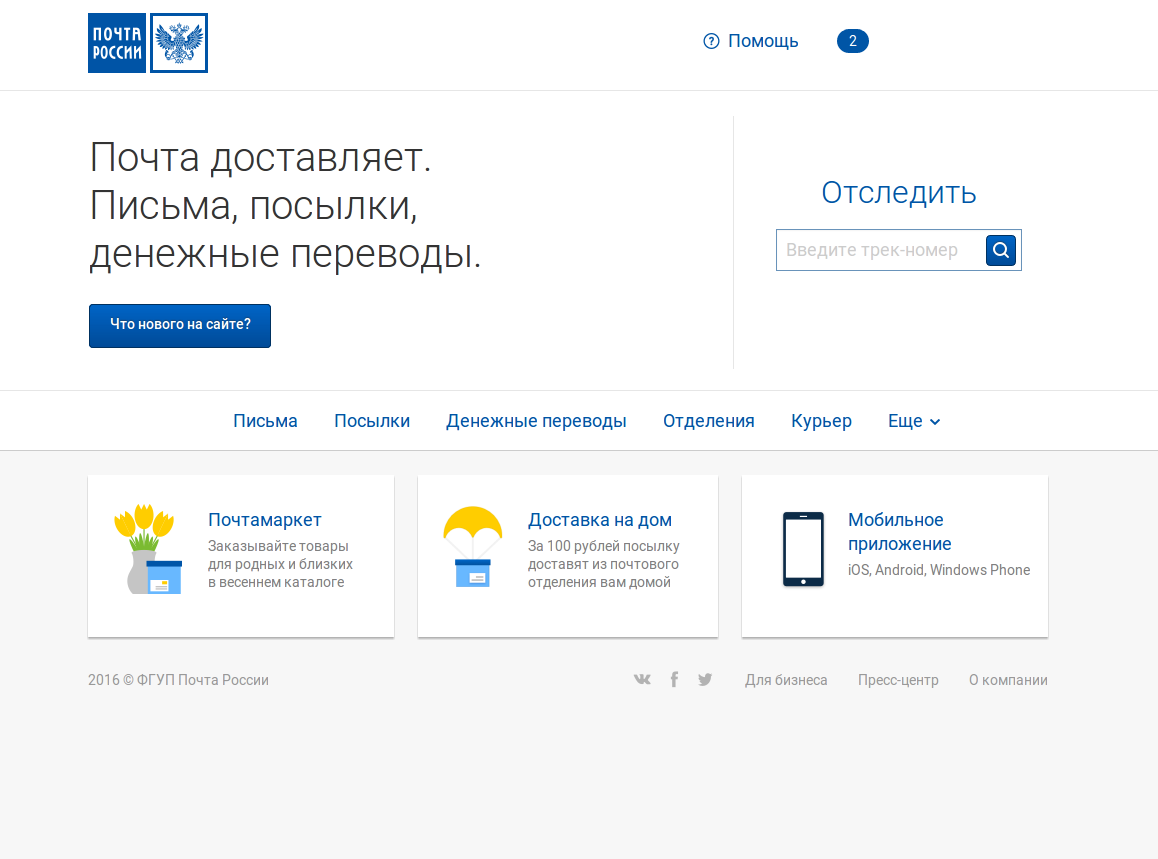Click the iOS, Android, Windows Phone text
Viewport: 1158px width, 859px height.
(x=939, y=570)
